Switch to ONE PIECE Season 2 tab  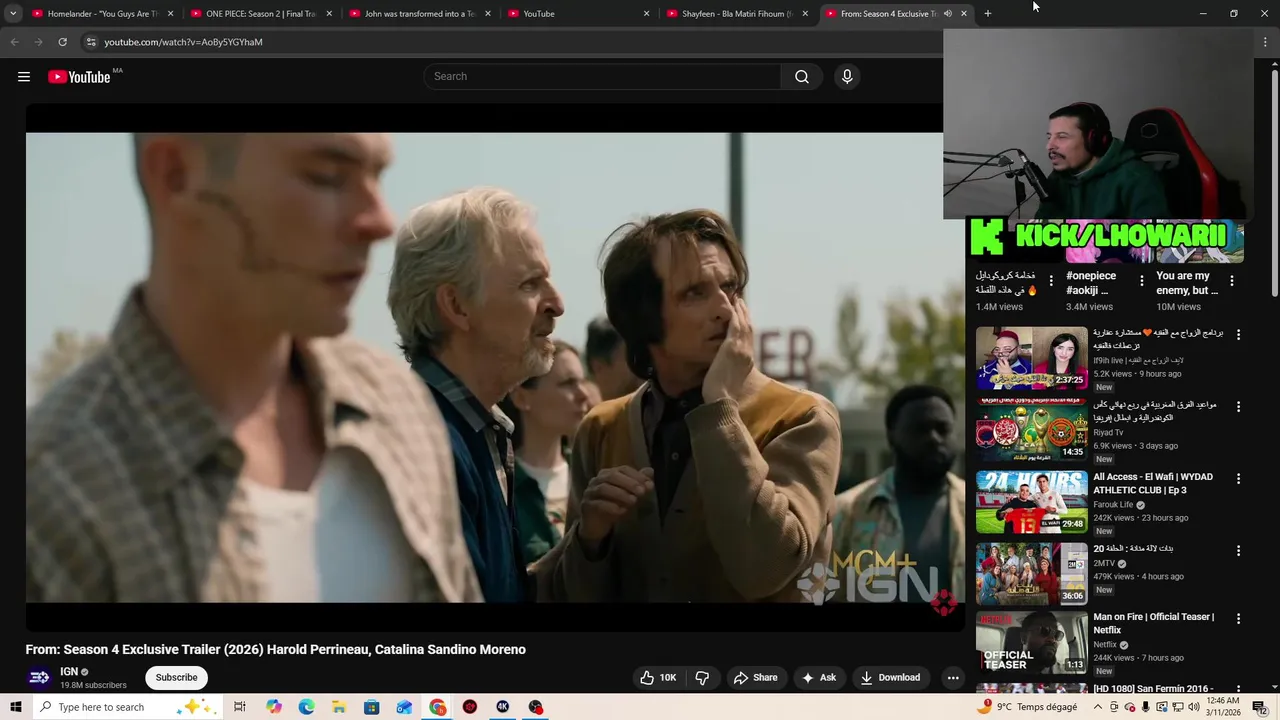pos(260,14)
